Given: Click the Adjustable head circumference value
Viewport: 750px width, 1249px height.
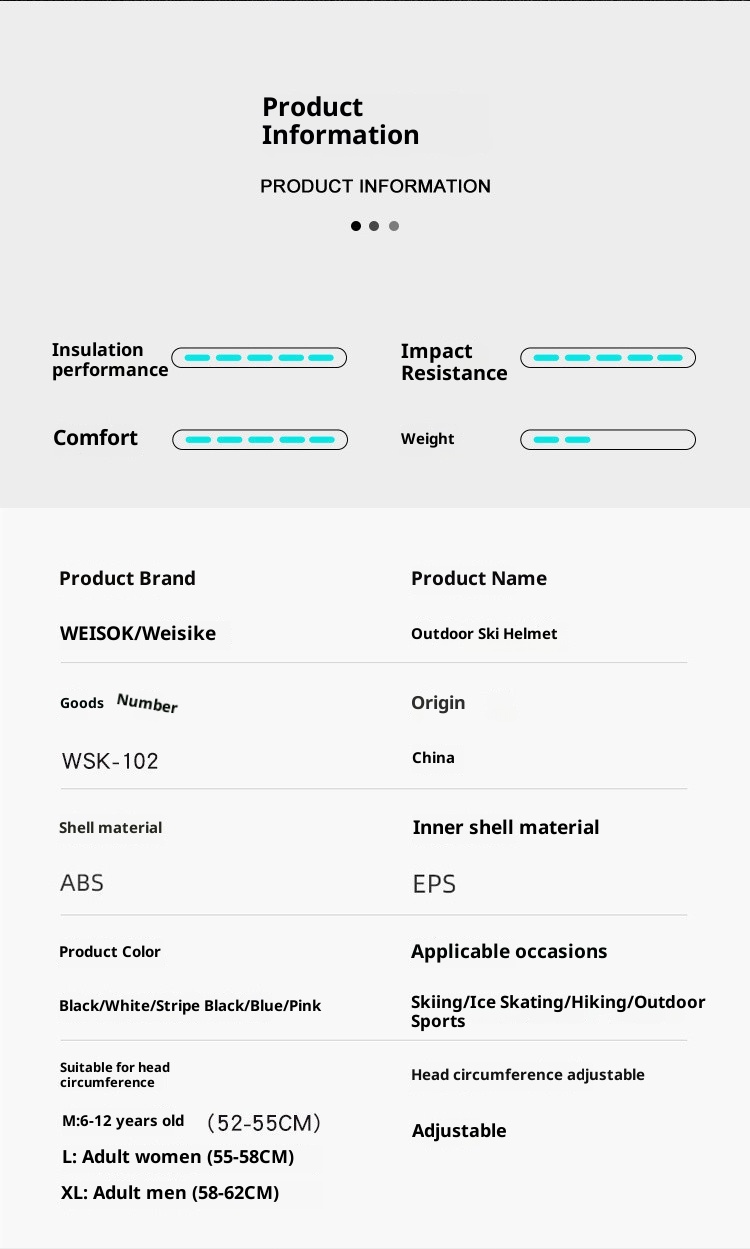Looking at the screenshot, I should 459,1131.
